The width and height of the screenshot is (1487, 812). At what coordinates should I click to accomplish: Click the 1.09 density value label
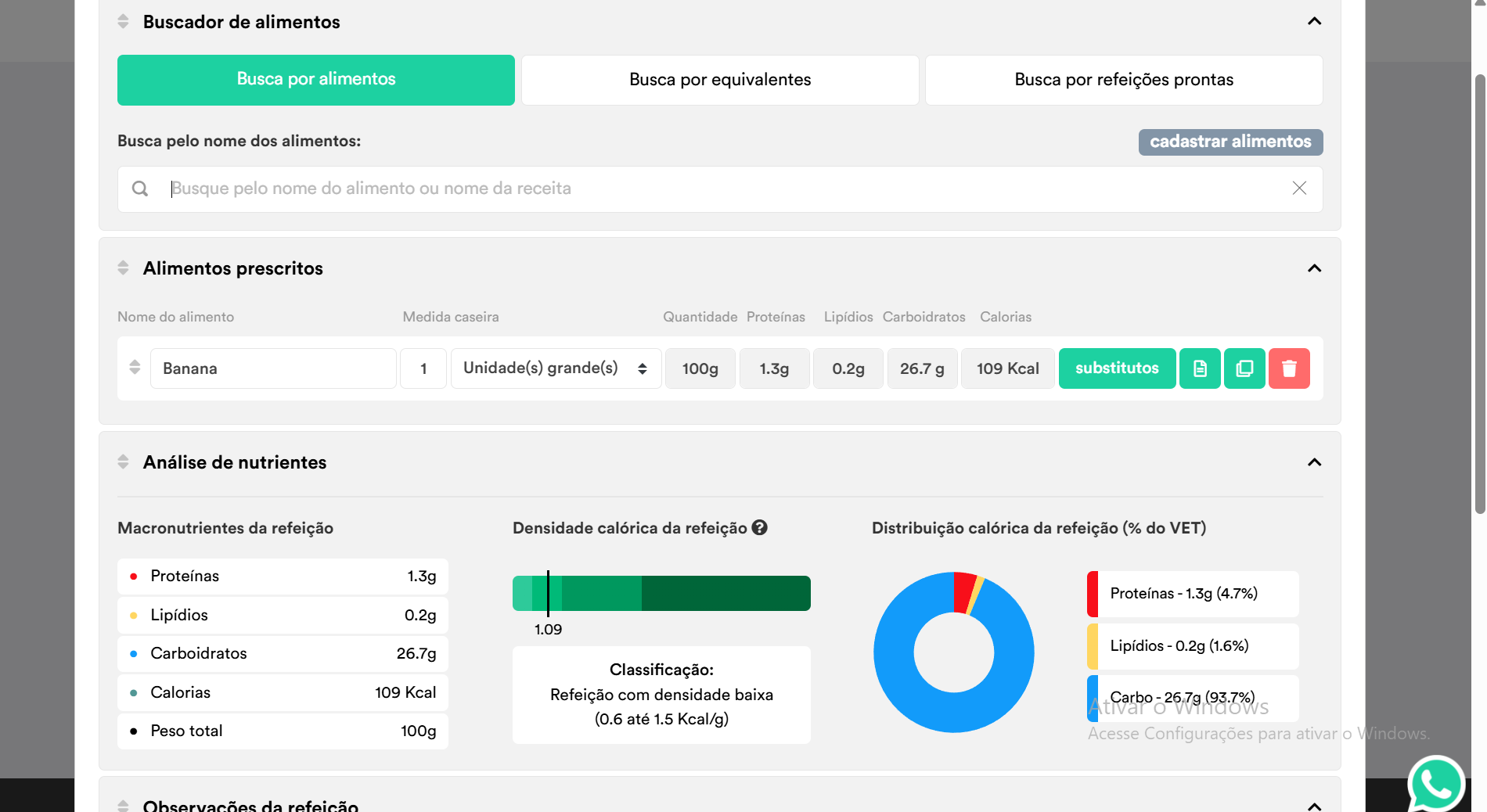548,630
